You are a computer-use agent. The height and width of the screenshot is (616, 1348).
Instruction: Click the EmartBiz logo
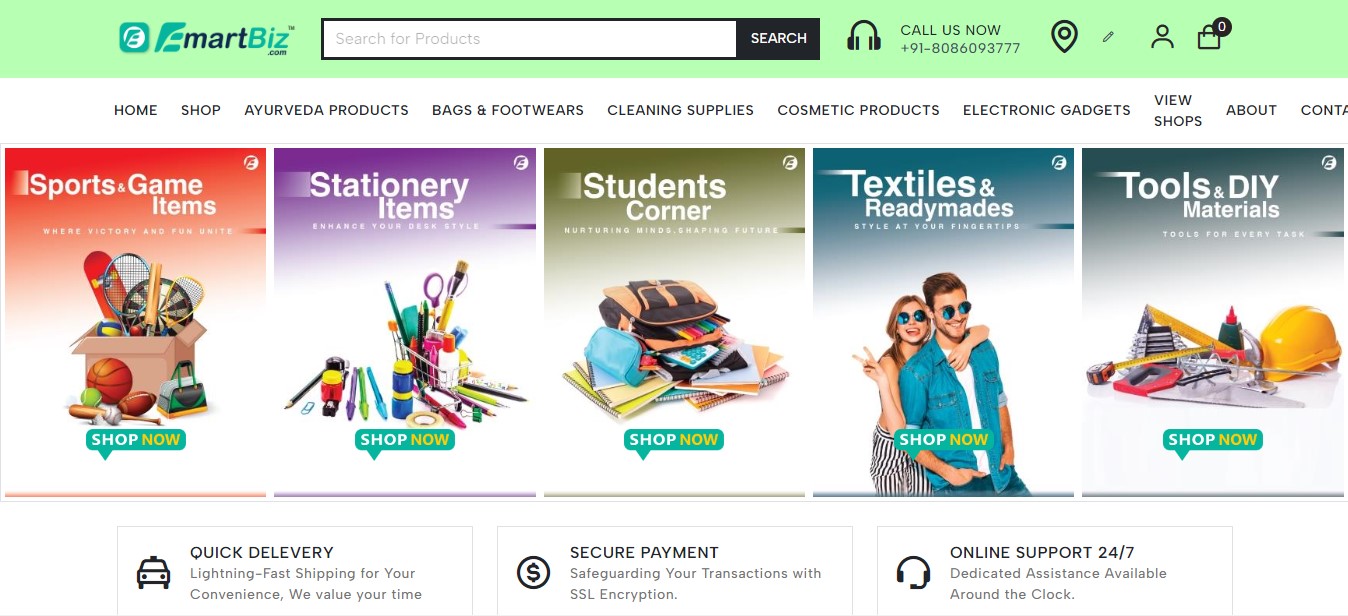point(207,39)
